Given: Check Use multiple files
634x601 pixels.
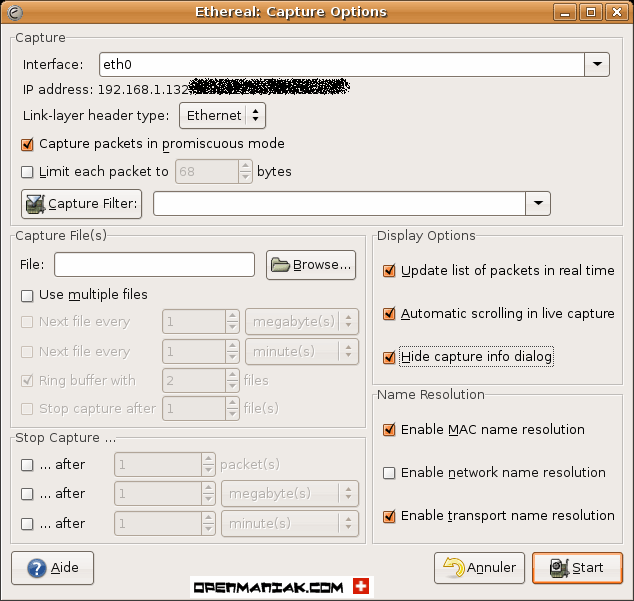Looking at the screenshot, I should (x=27, y=296).
